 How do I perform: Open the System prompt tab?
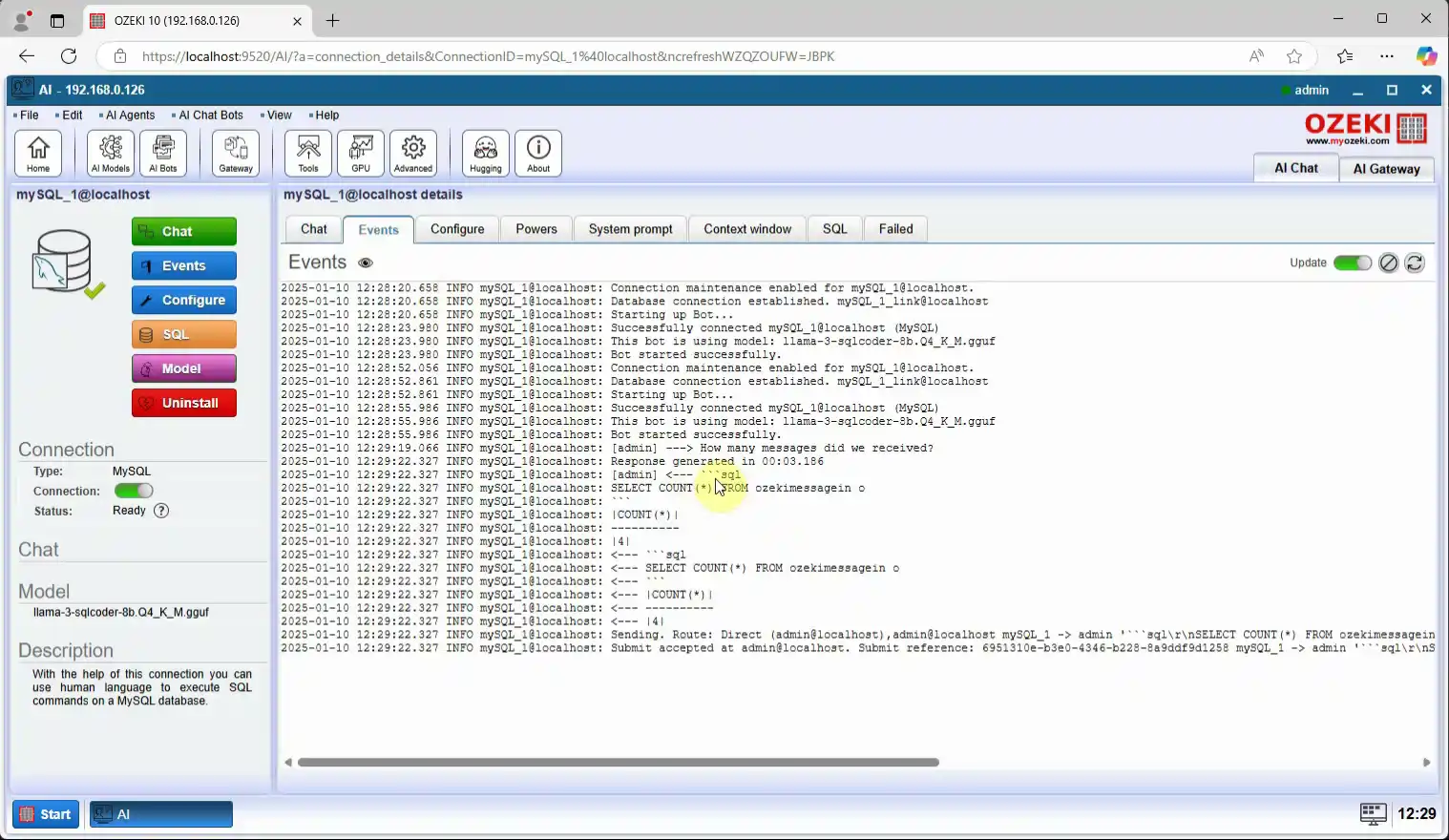[630, 229]
